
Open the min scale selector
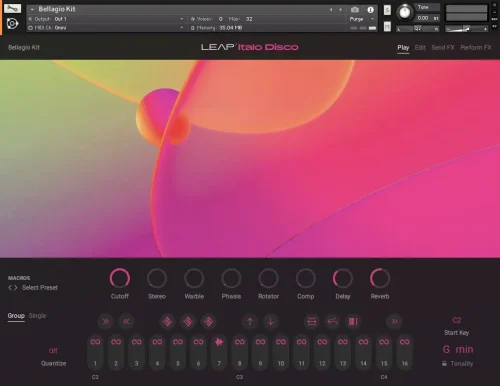(464, 349)
